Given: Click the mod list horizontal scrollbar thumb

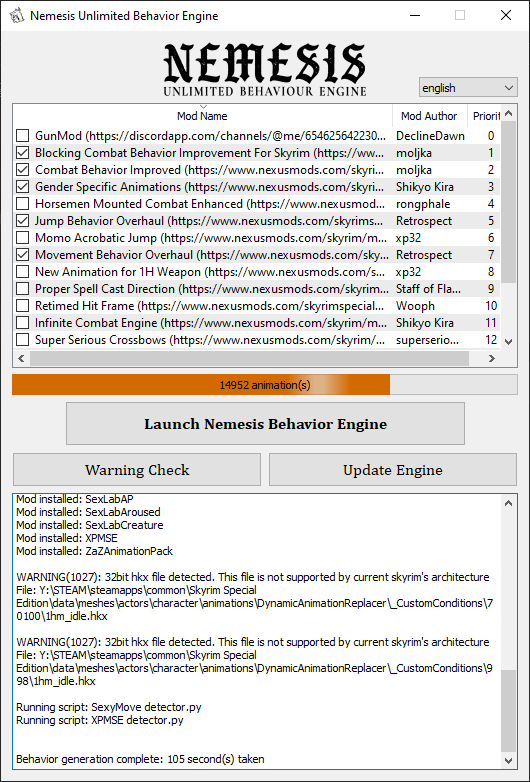Looking at the screenshot, I should [249, 358].
